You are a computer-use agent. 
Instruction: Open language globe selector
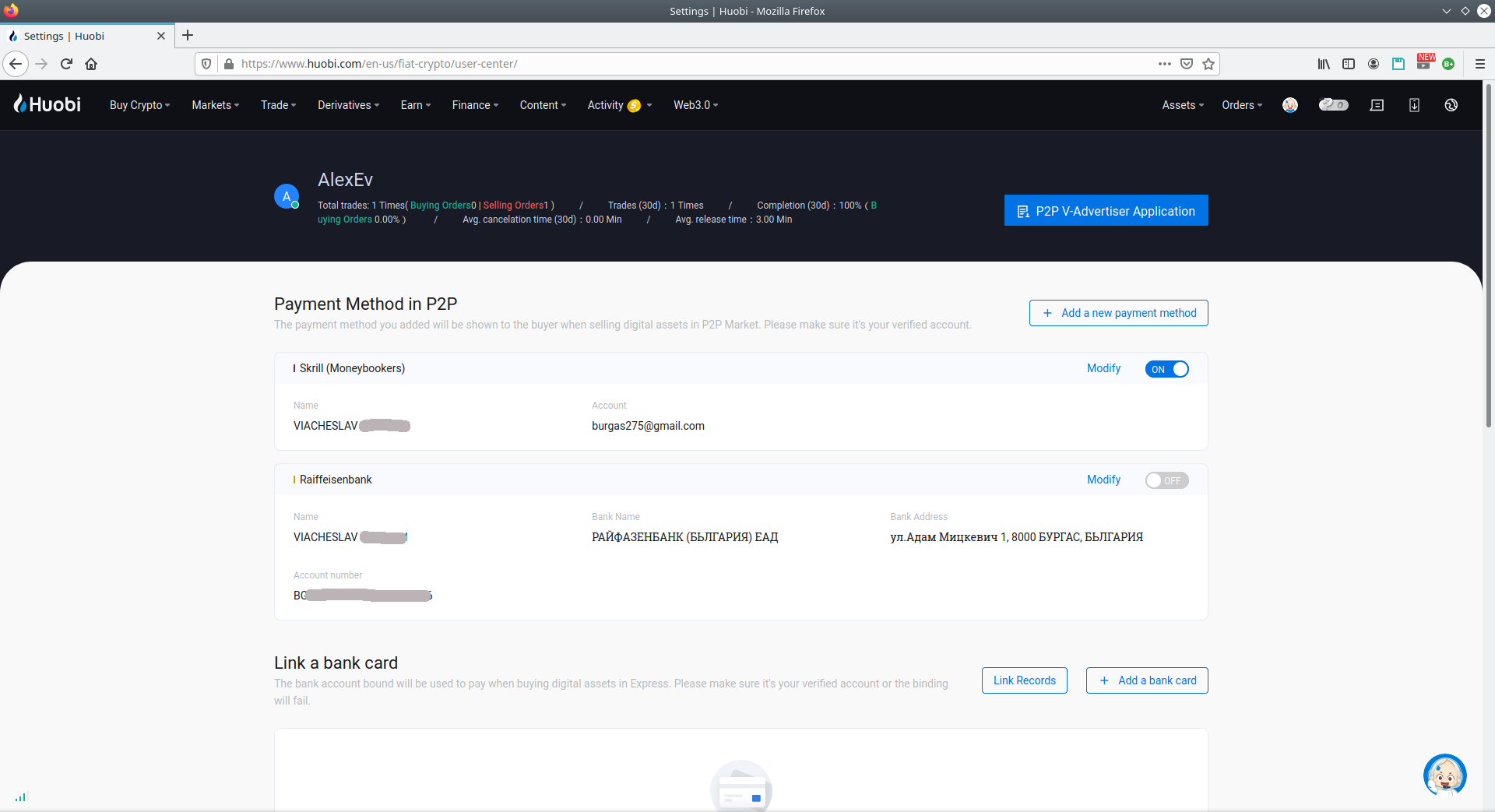click(x=1451, y=105)
